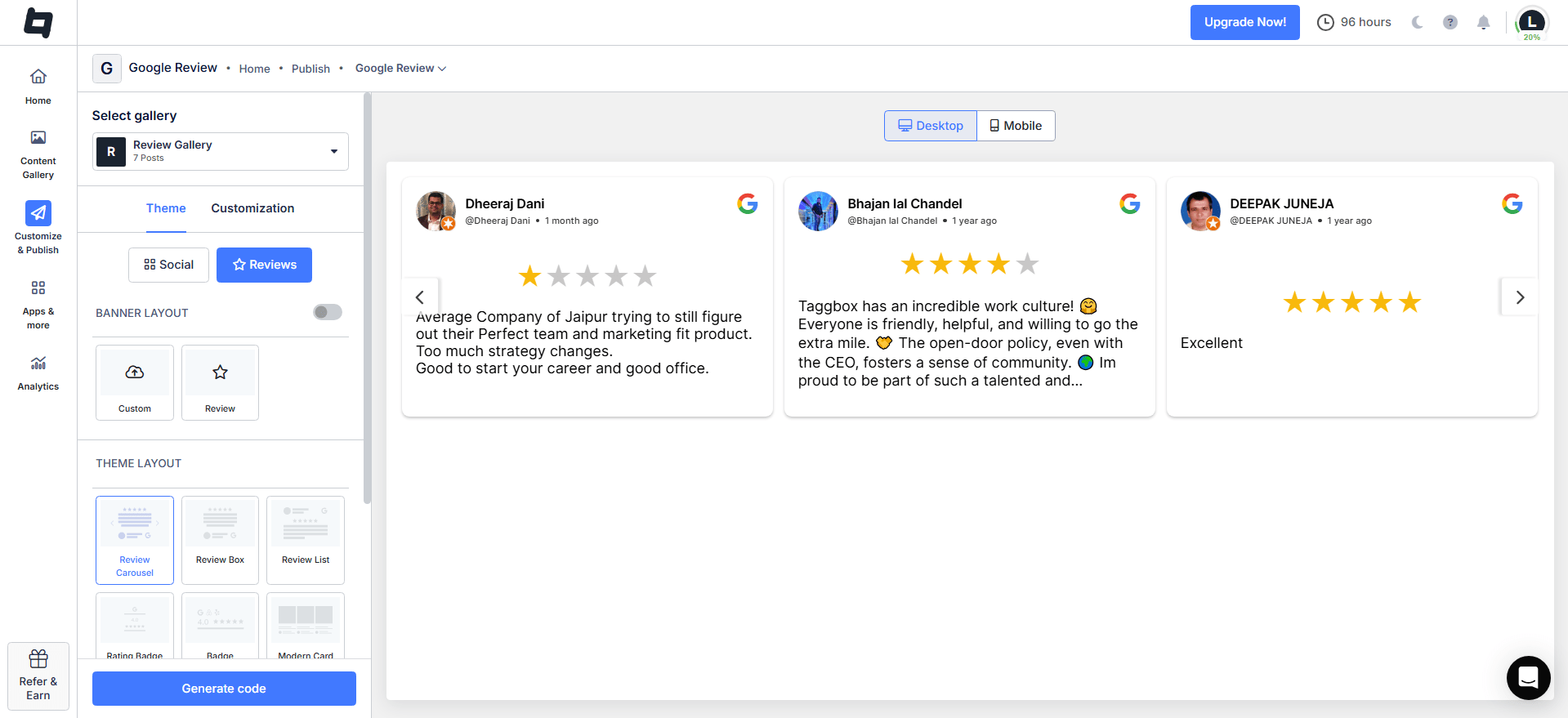Click the 'Taggbox has an incredible work culture' text
Viewport: 1568px width, 718px height.
[936, 306]
